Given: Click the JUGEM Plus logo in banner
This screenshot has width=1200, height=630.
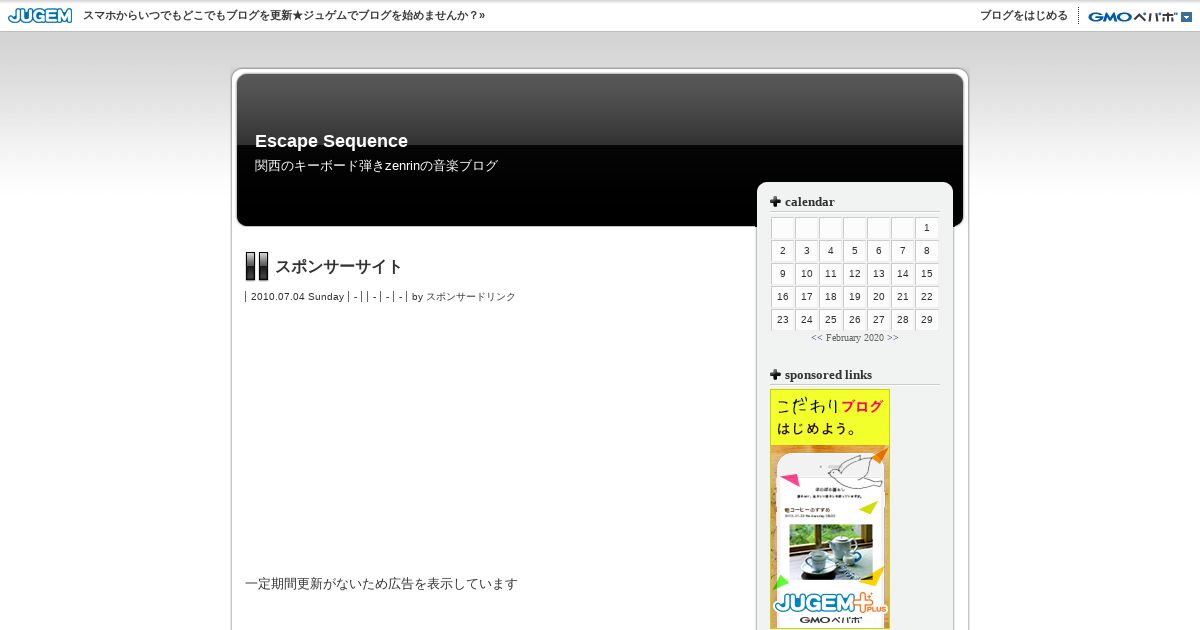Looking at the screenshot, I should (x=830, y=604).
